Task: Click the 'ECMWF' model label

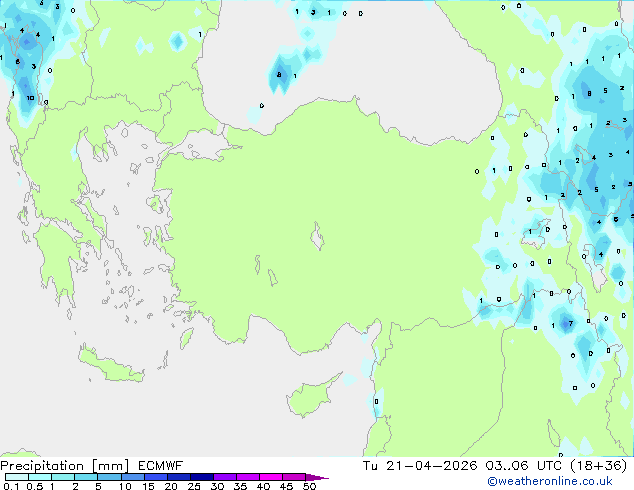Action: 161,466
